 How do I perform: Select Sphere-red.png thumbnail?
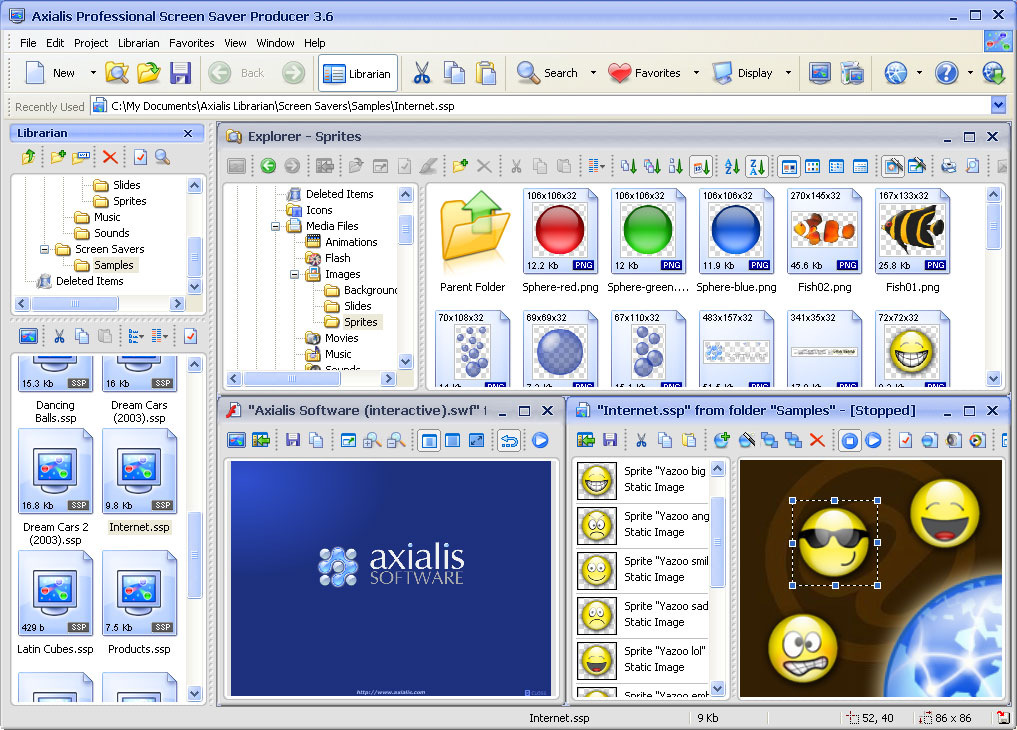(x=560, y=241)
